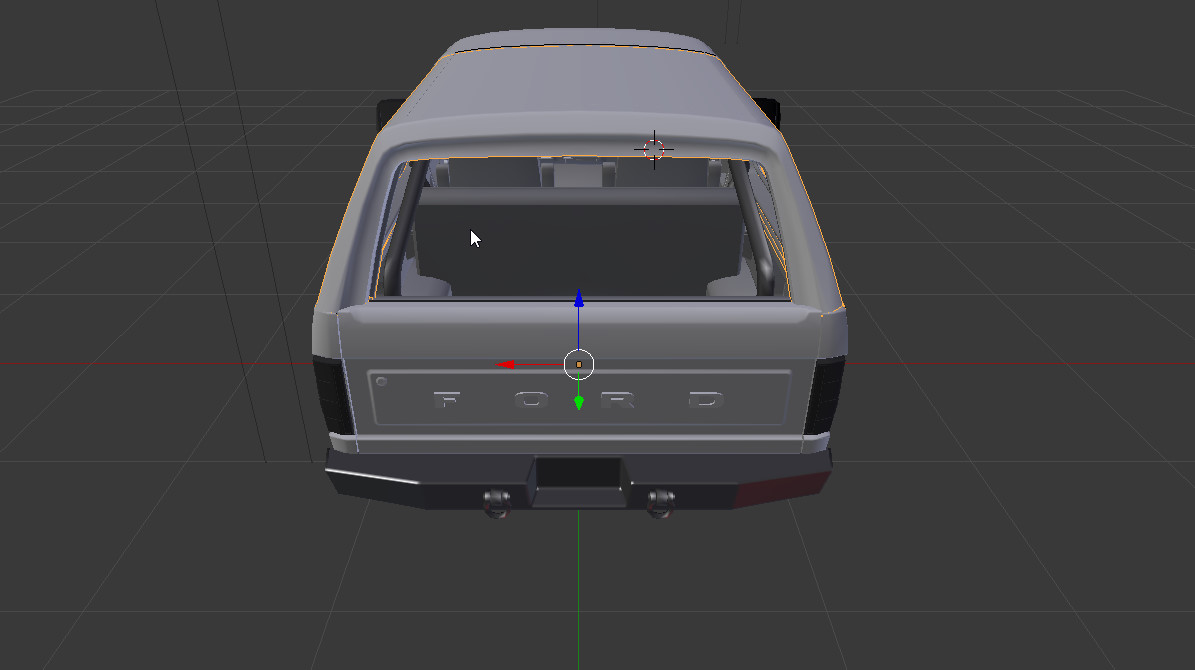Select the left tow hook on bumper

click(497, 503)
